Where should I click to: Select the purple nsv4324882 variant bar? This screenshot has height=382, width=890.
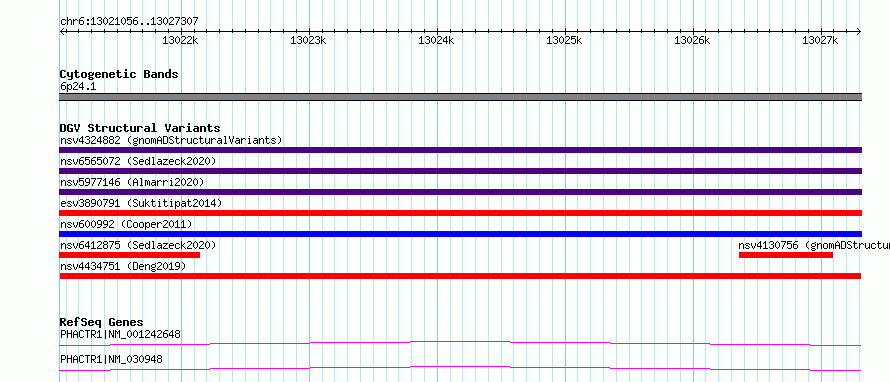point(460,150)
